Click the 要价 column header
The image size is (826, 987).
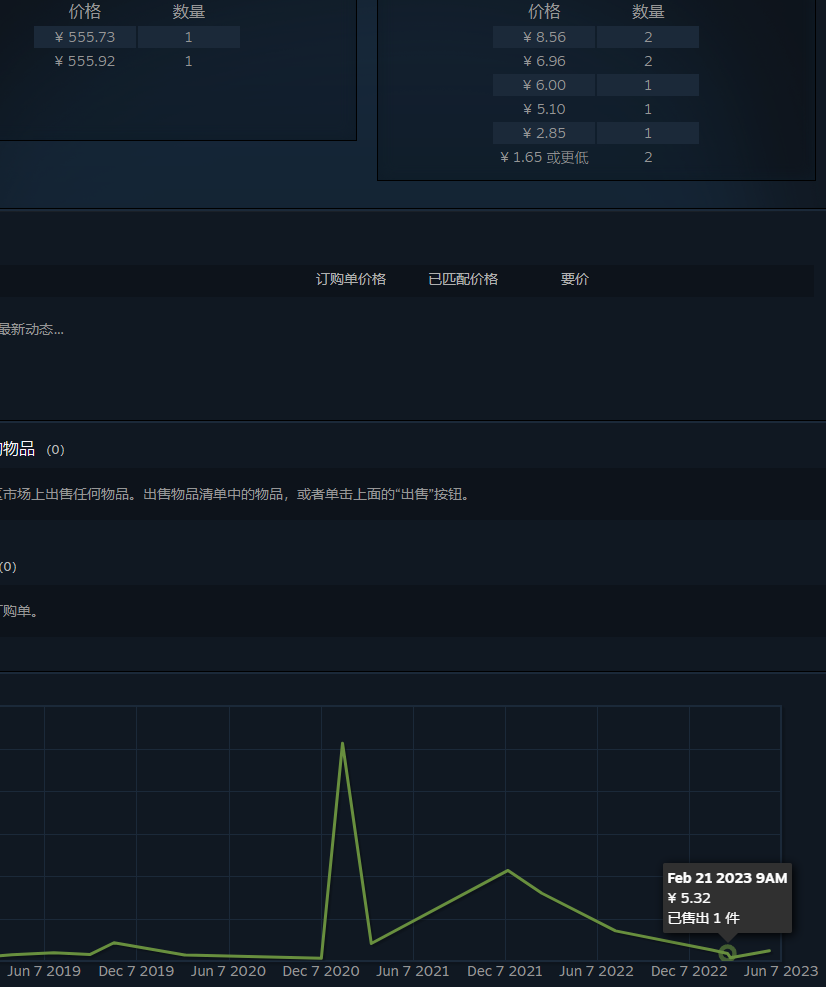575,279
